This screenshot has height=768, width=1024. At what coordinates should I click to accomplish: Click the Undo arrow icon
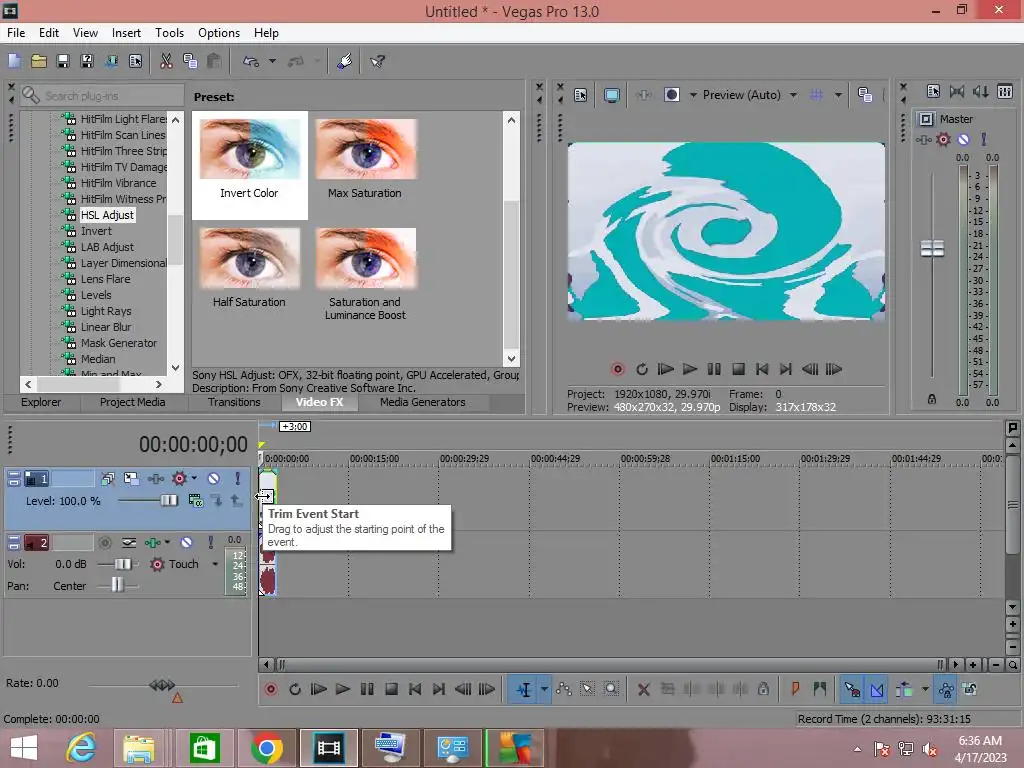point(251,61)
